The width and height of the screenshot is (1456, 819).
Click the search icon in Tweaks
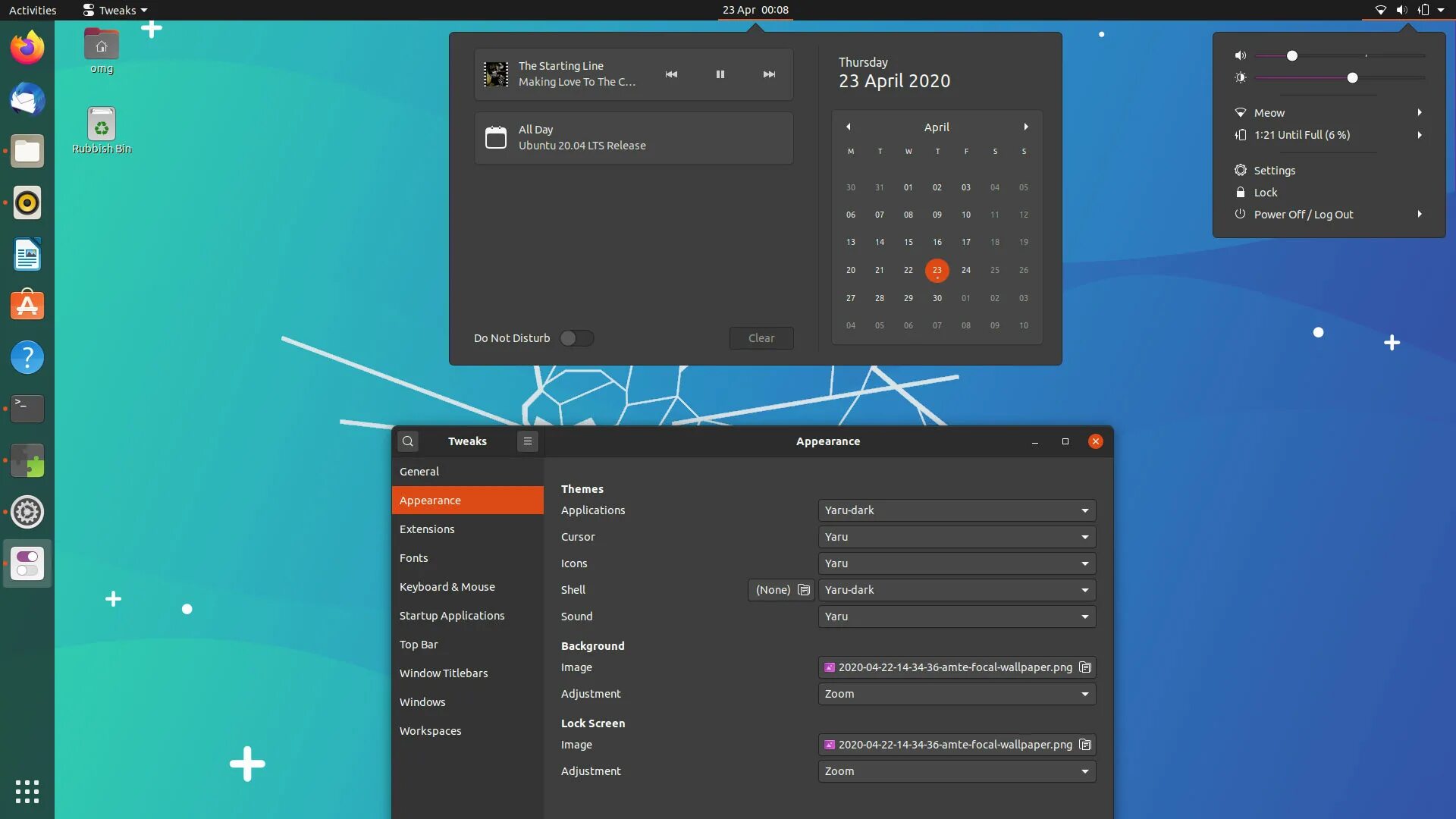[x=408, y=441]
